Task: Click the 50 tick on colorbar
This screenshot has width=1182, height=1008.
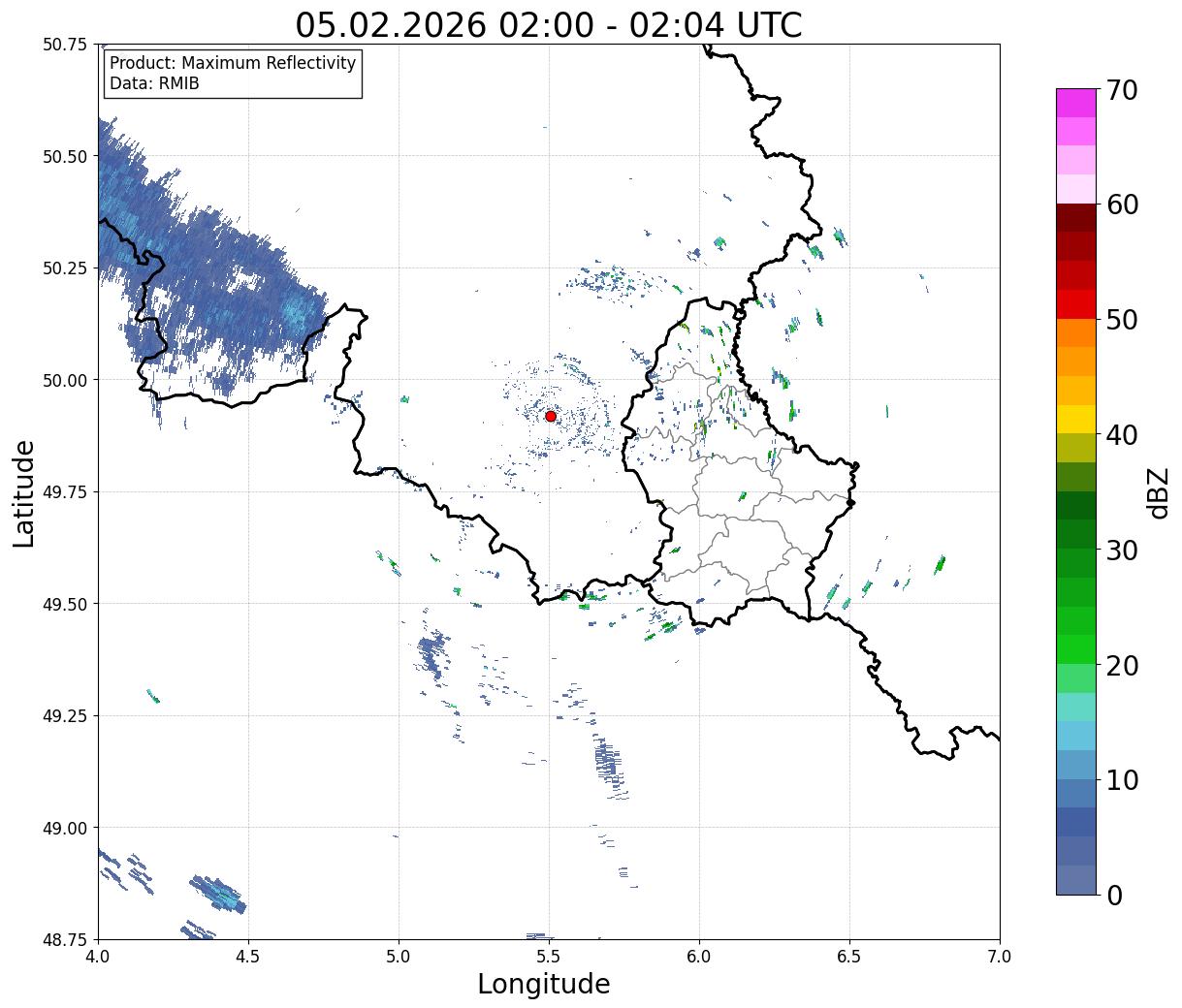Action: [1122, 320]
